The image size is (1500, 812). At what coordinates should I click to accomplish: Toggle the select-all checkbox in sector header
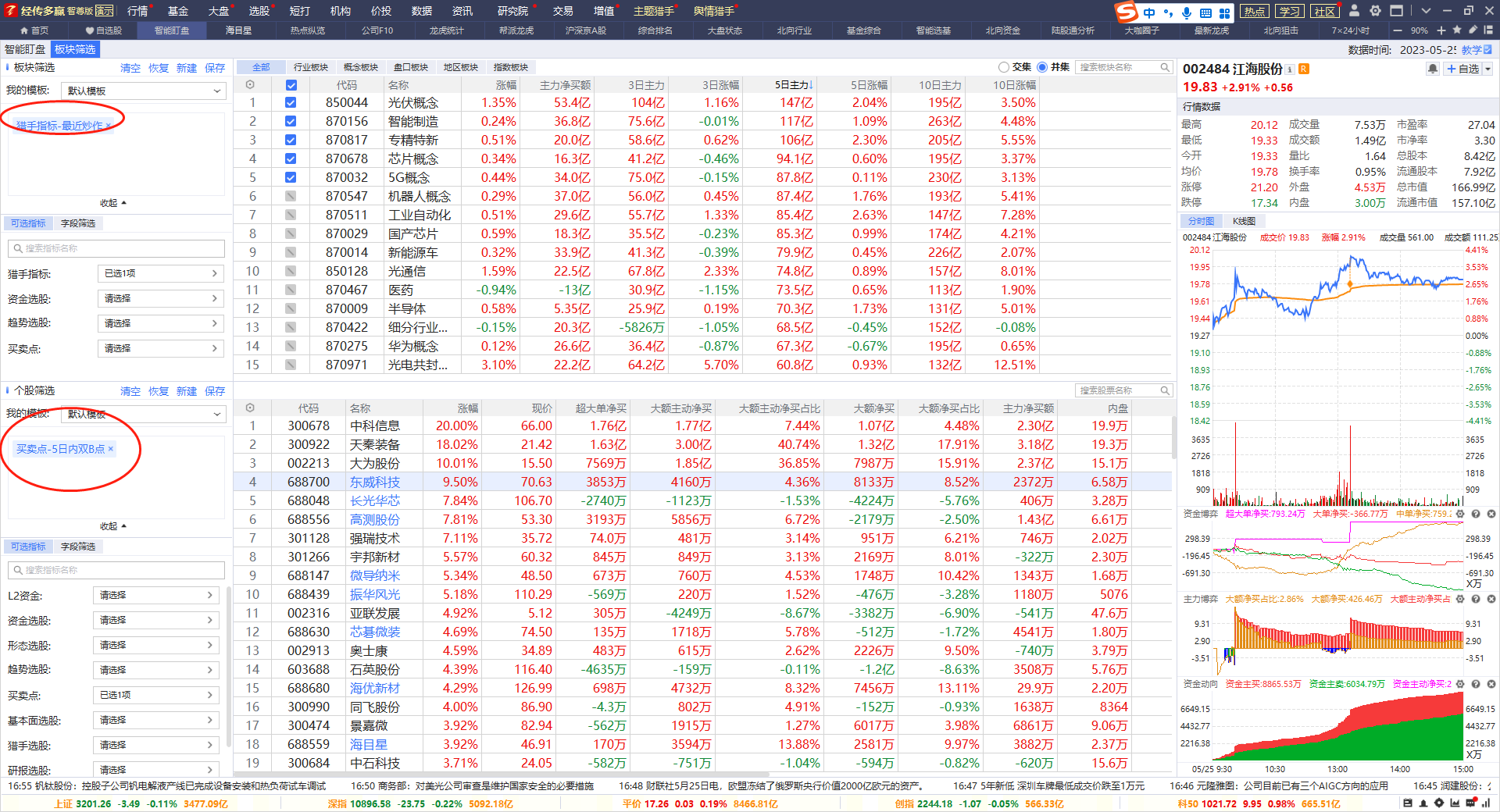coord(291,84)
